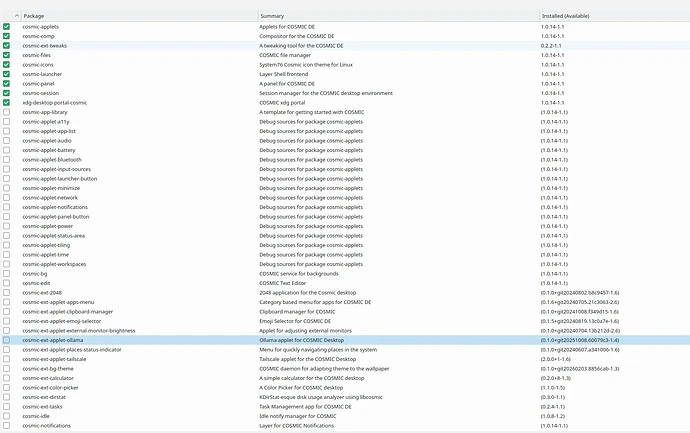
Task: Toggle the sort arrow in the header
Action: [17, 16]
